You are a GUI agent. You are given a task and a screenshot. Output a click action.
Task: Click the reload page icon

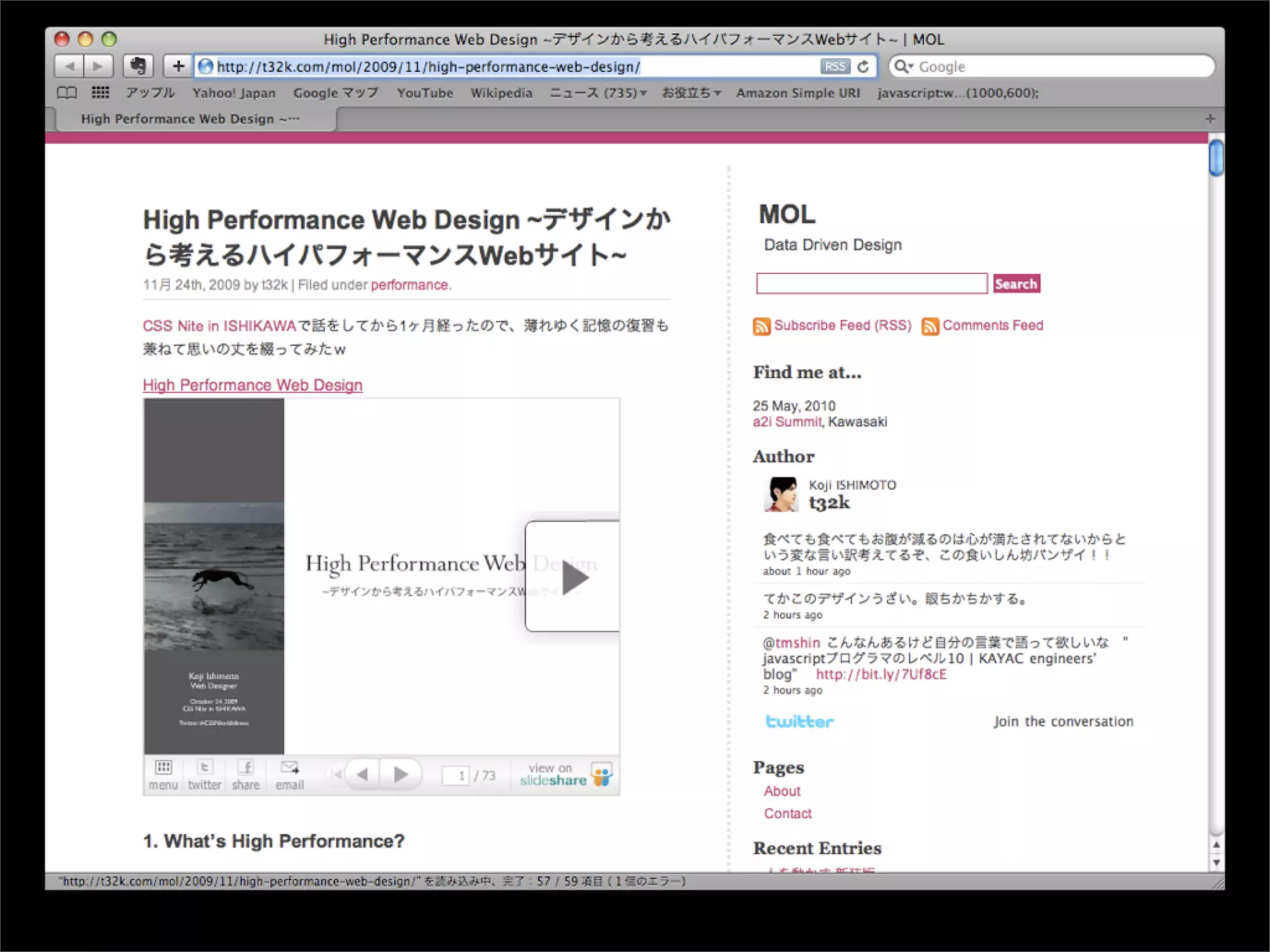pyautogui.click(x=863, y=66)
